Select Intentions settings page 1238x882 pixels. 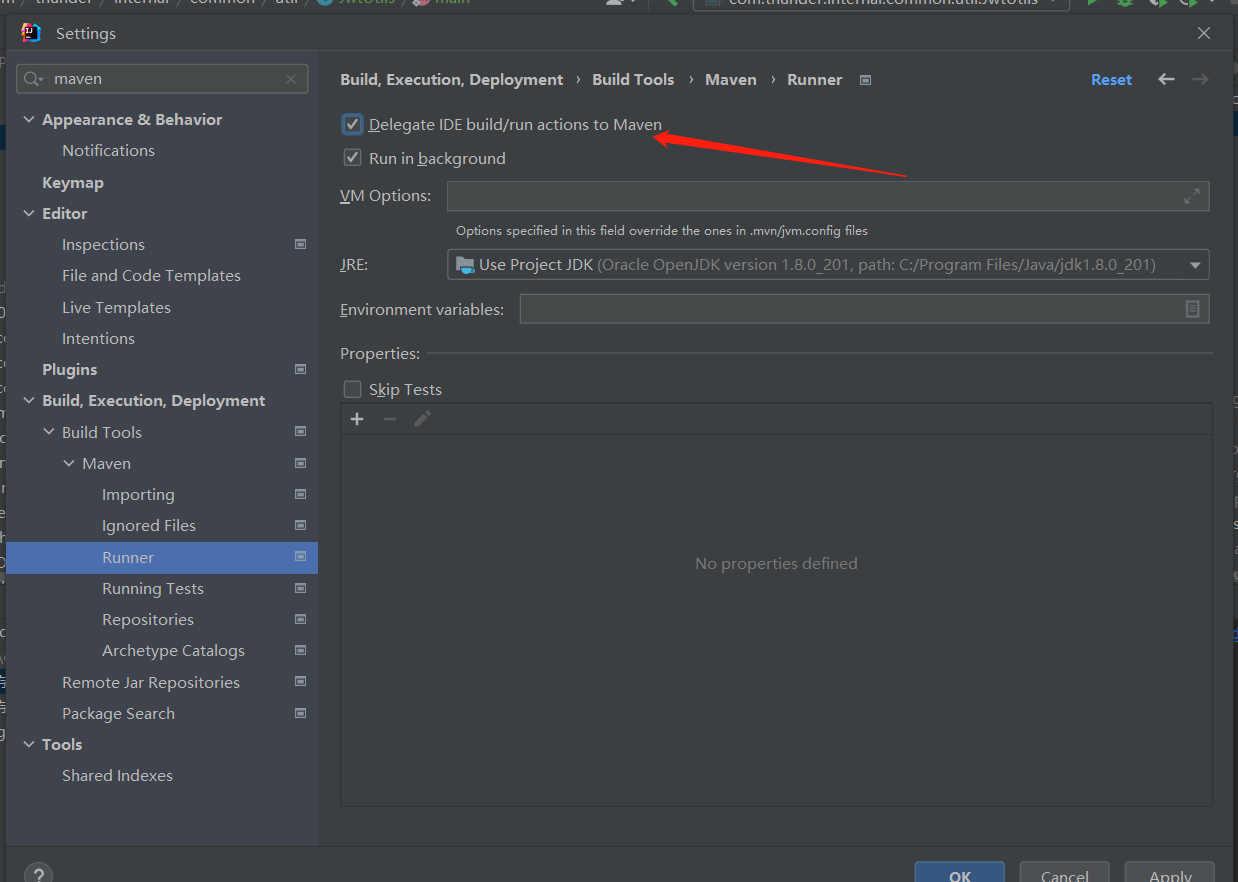tap(98, 338)
